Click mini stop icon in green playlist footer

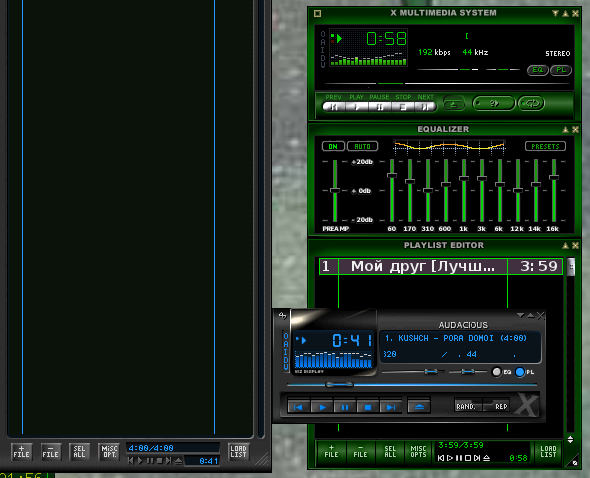click(x=468, y=458)
